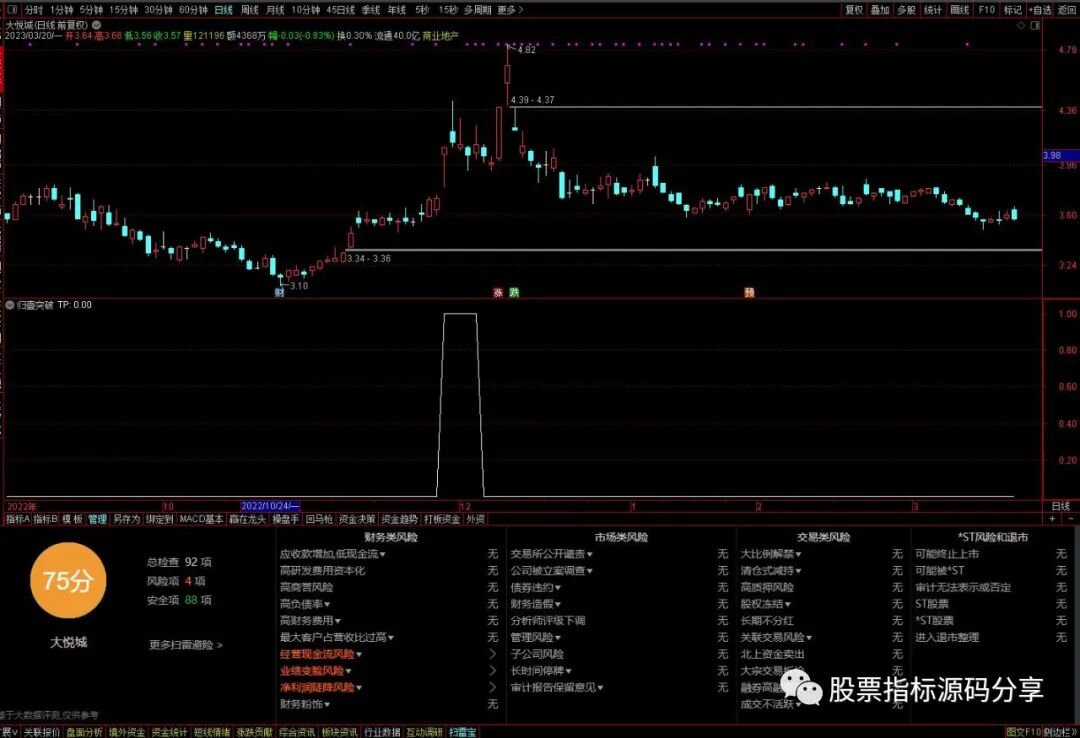Click the red 涨 marker
This screenshot has height=738, width=1080.
click(x=499, y=292)
